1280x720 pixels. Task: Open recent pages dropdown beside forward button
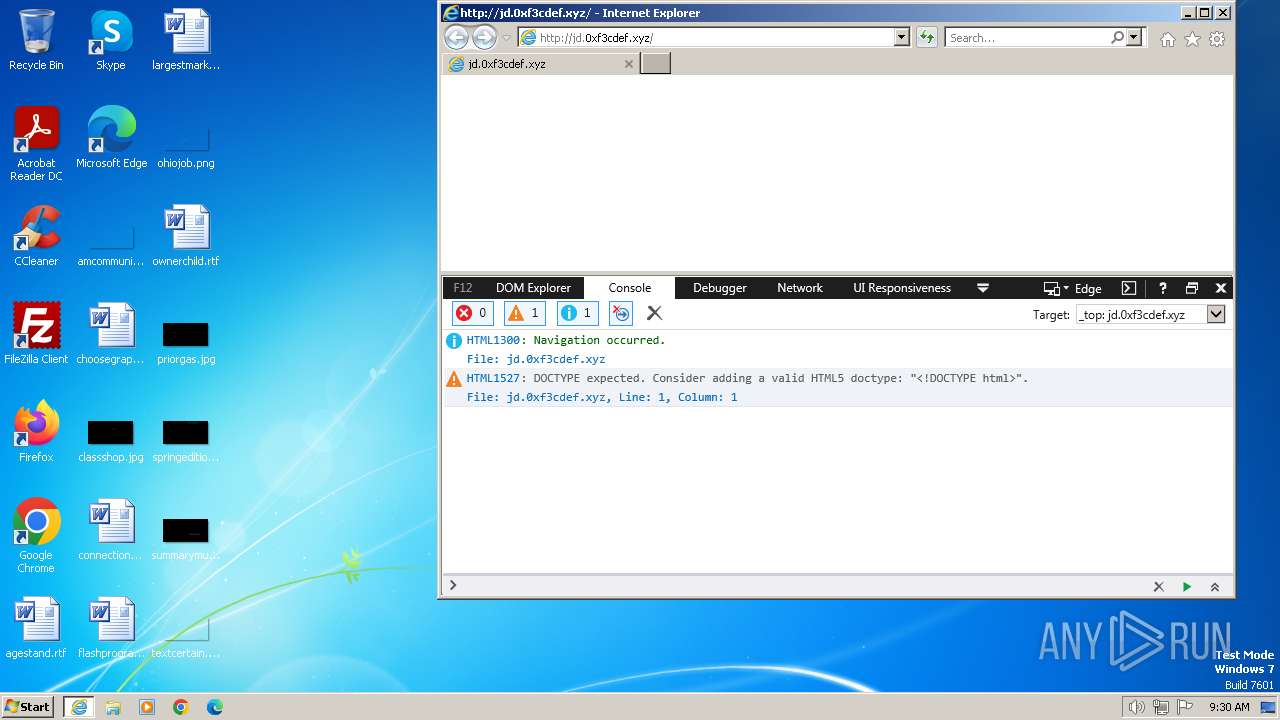click(506, 38)
